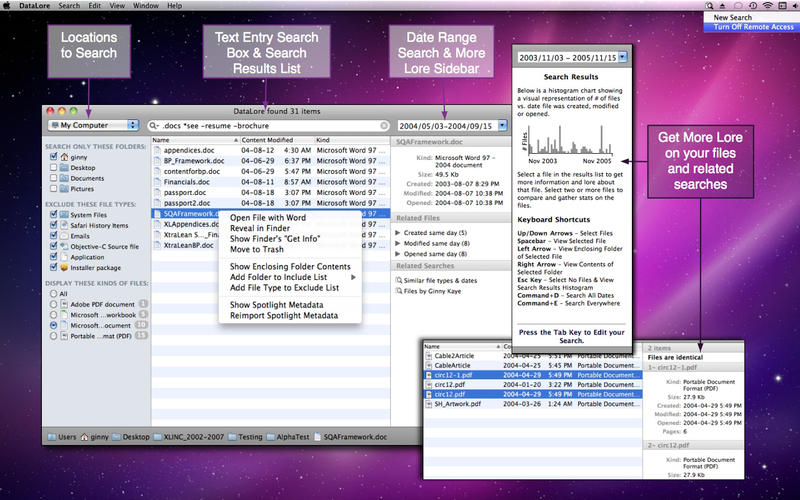Screen dimensions: 800x500
Task: Click the System Files icon in exclude list
Action: pyautogui.click(x=64, y=215)
